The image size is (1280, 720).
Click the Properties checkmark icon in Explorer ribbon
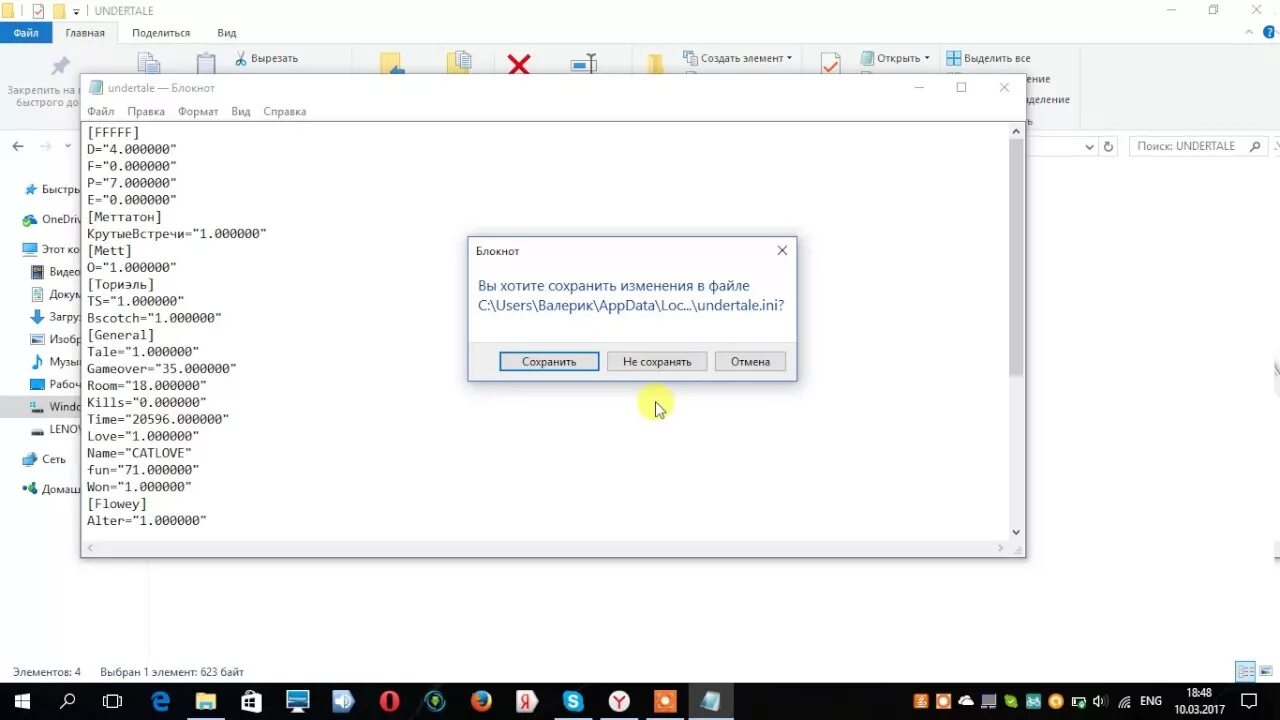[830, 63]
